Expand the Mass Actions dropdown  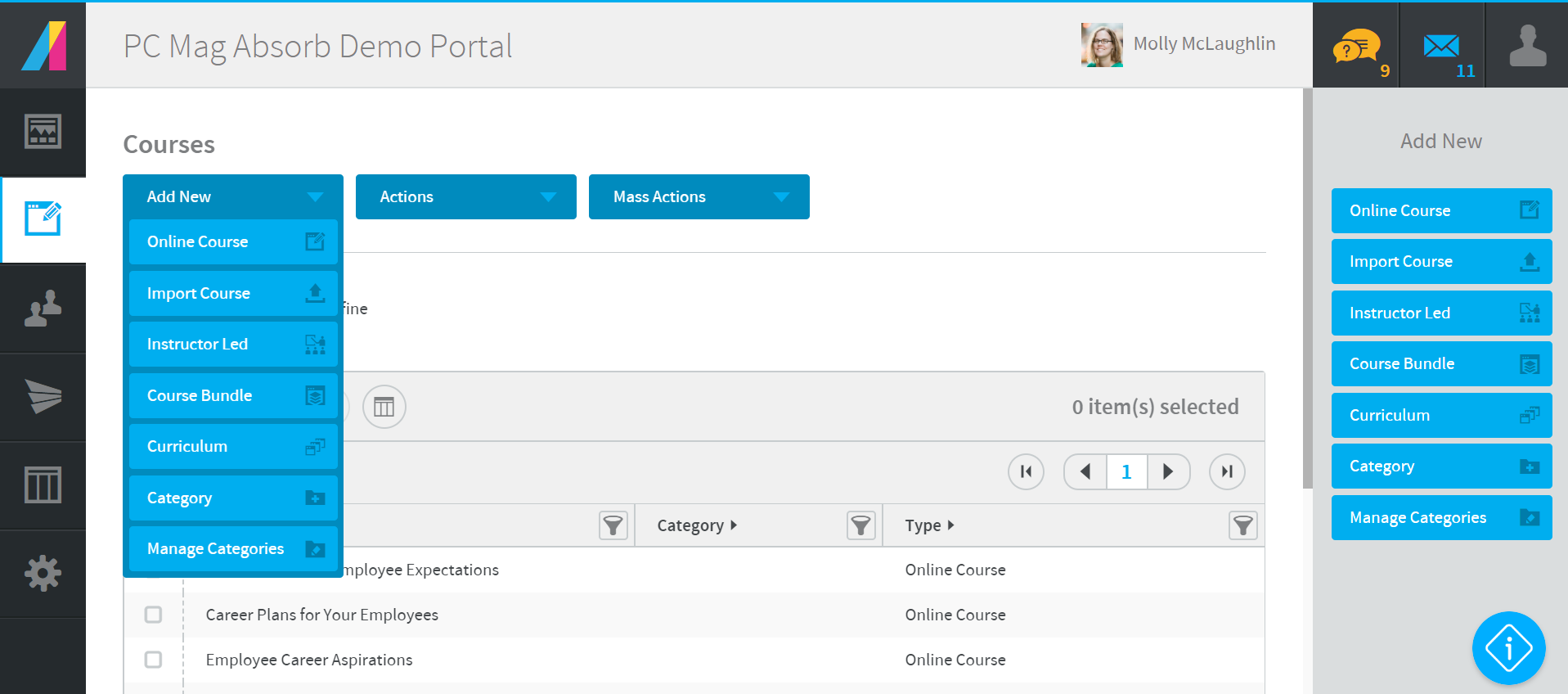pos(699,196)
